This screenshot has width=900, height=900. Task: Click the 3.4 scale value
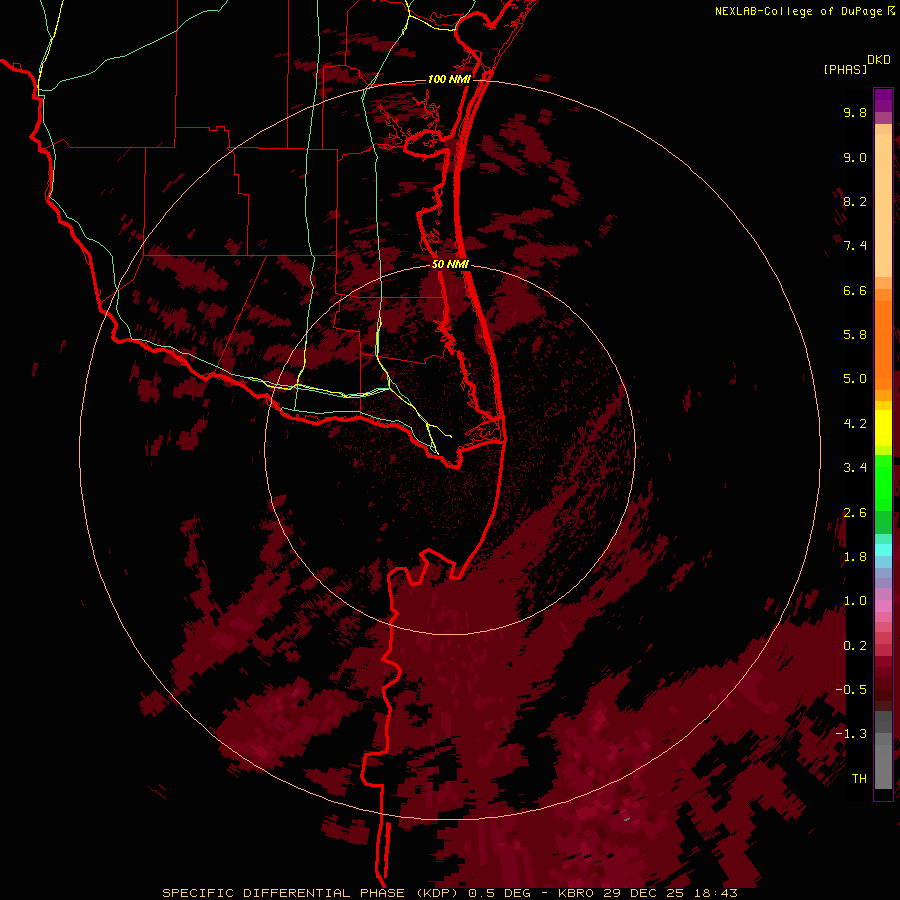855,468
